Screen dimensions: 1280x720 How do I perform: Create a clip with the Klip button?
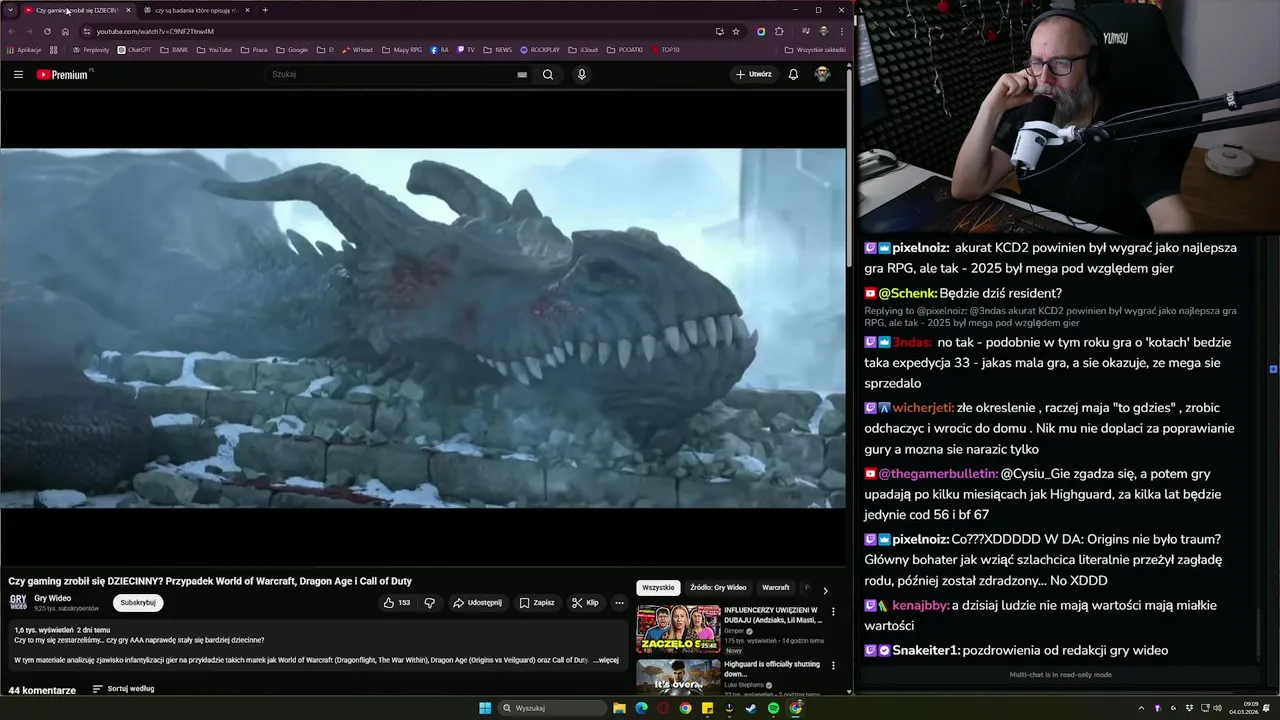point(585,603)
